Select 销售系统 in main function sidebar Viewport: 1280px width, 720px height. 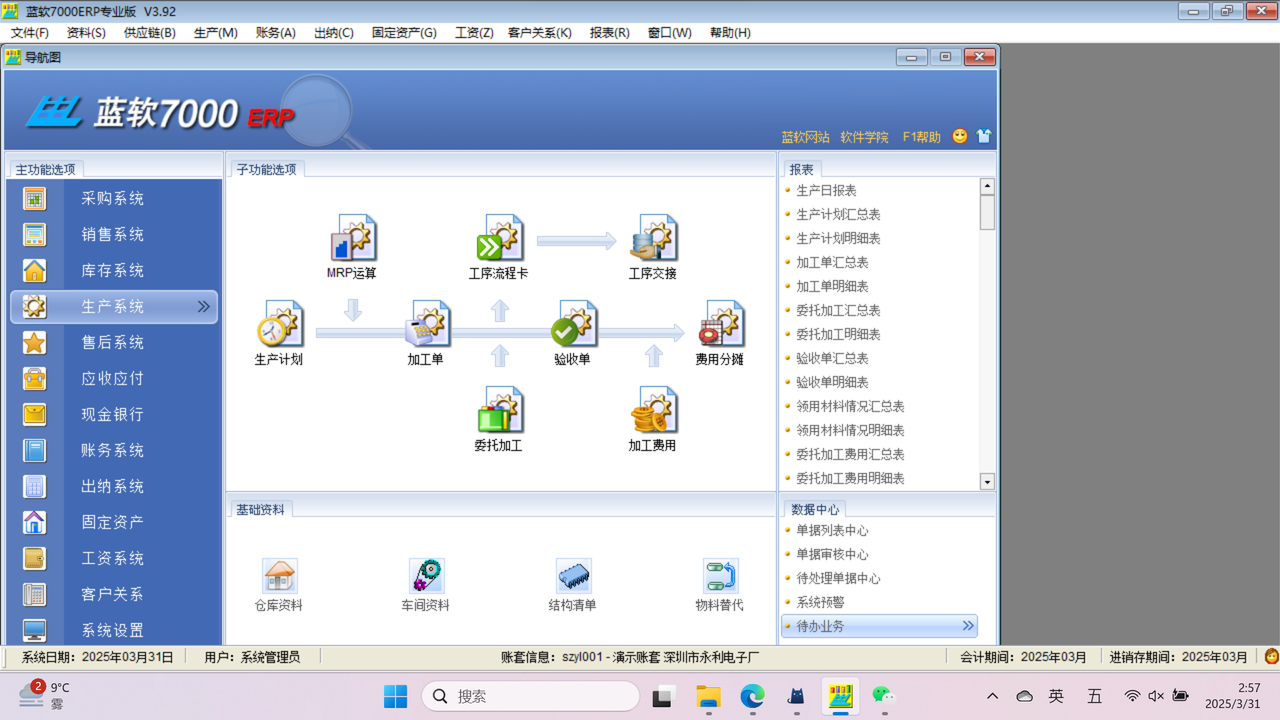(x=114, y=235)
